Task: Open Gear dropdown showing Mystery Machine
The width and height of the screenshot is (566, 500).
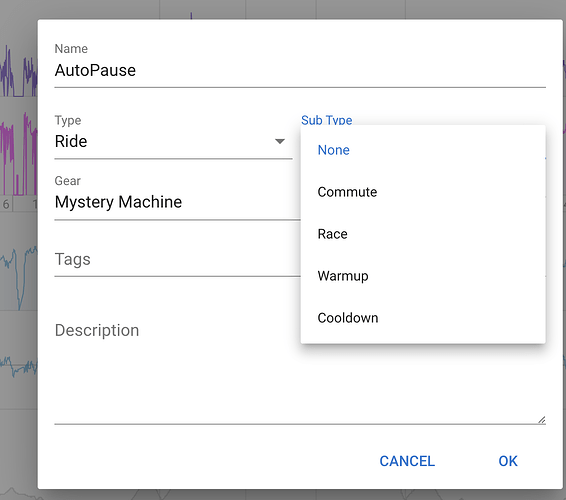Action: coord(177,202)
